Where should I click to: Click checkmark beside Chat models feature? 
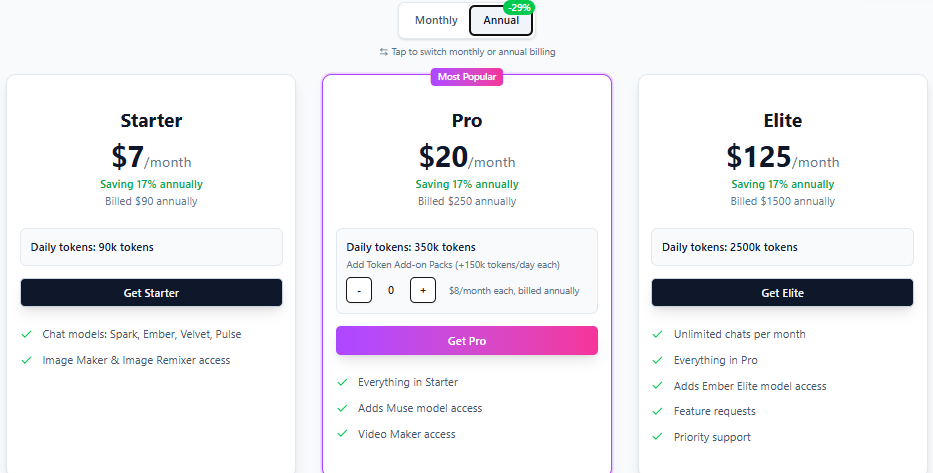[x=26, y=334]
